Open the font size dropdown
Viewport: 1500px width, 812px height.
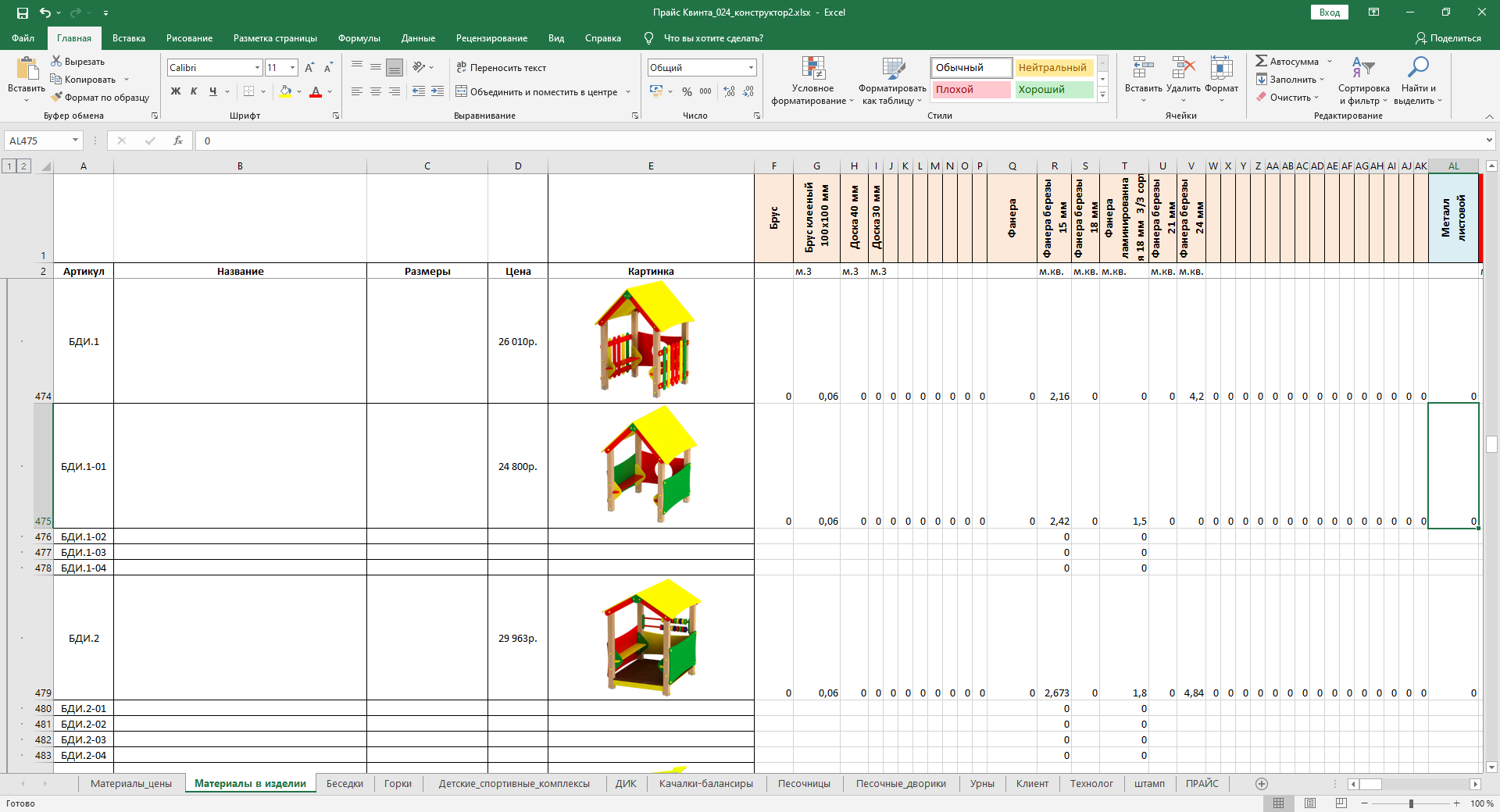293,68
